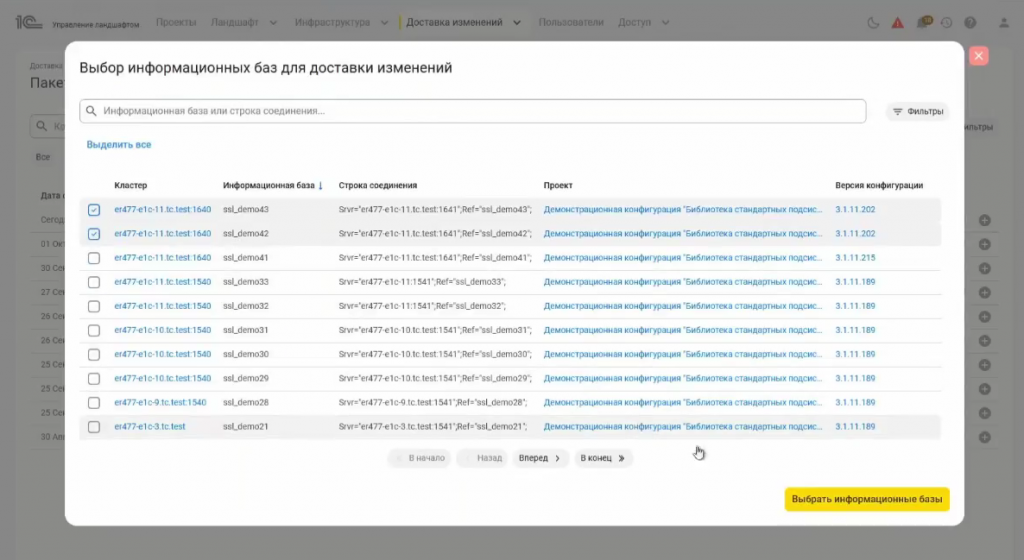The height and width of the screenshot is (560, 1024).
Task: Open the help question mark icon
Action: tap(969, 22)
